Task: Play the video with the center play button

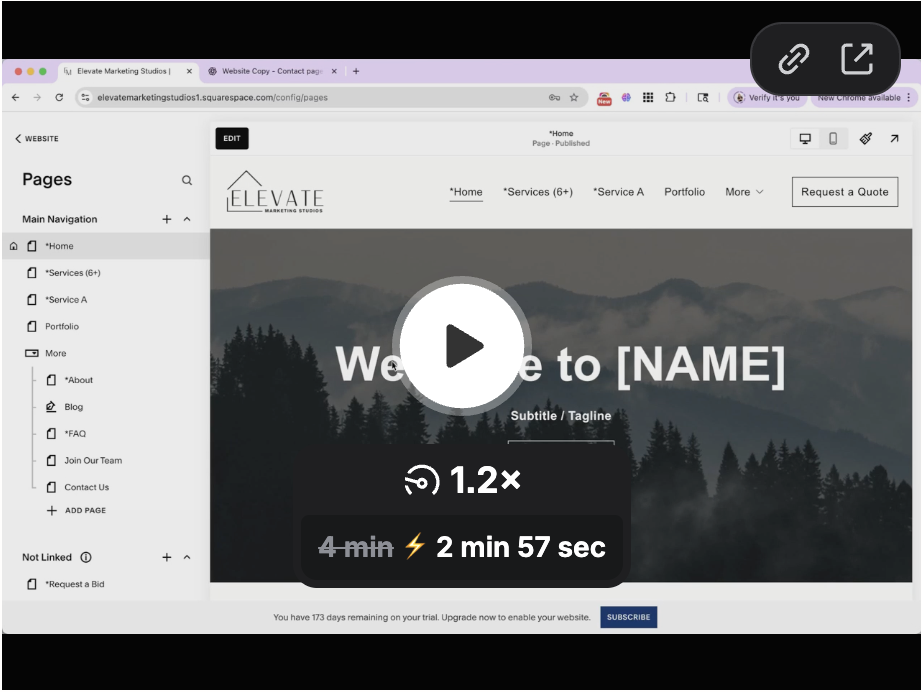Action: point(462,346)
